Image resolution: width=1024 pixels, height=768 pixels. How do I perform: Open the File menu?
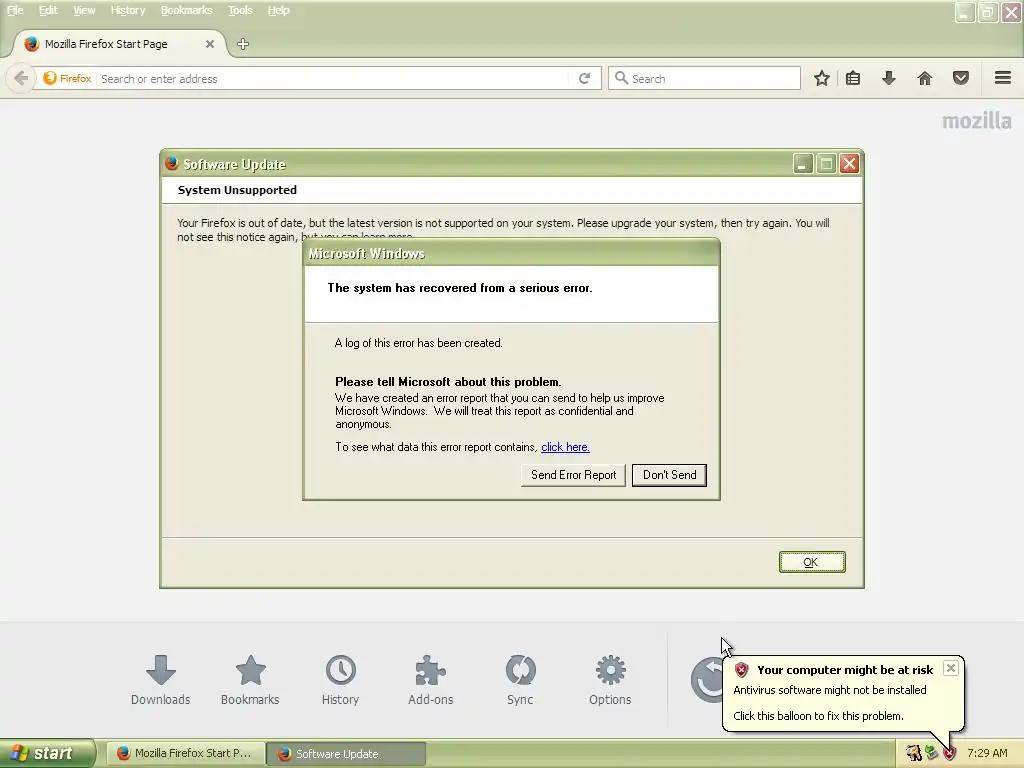pyautogui.click(x=15, y=10)
